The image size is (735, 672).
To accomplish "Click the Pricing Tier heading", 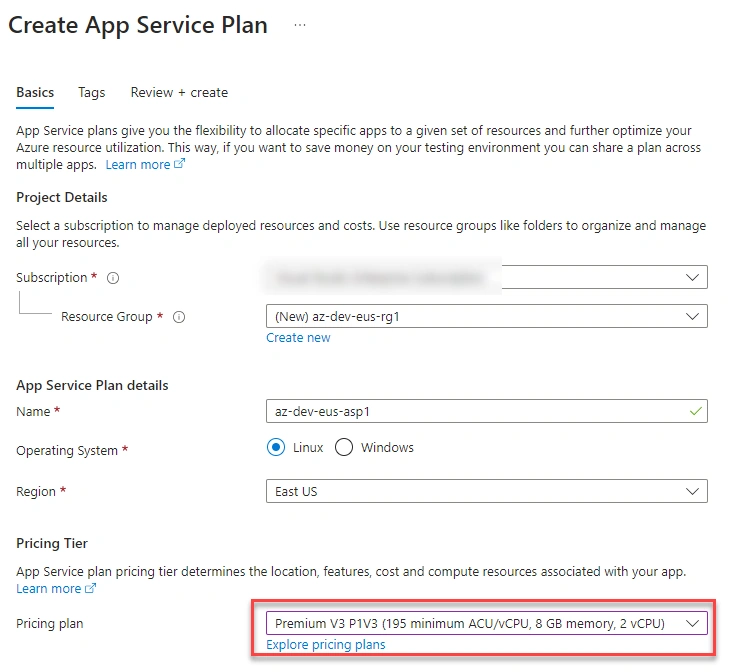I will [x=52, y=543].
